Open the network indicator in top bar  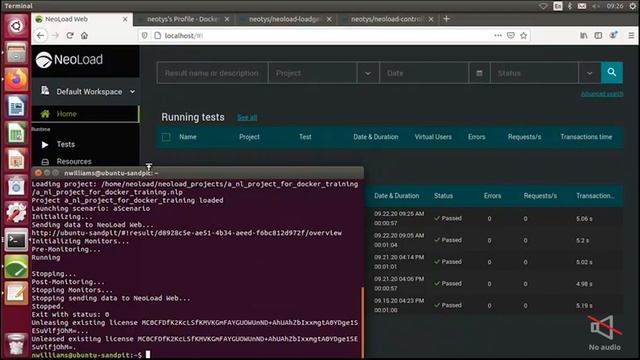click(543, 6)
